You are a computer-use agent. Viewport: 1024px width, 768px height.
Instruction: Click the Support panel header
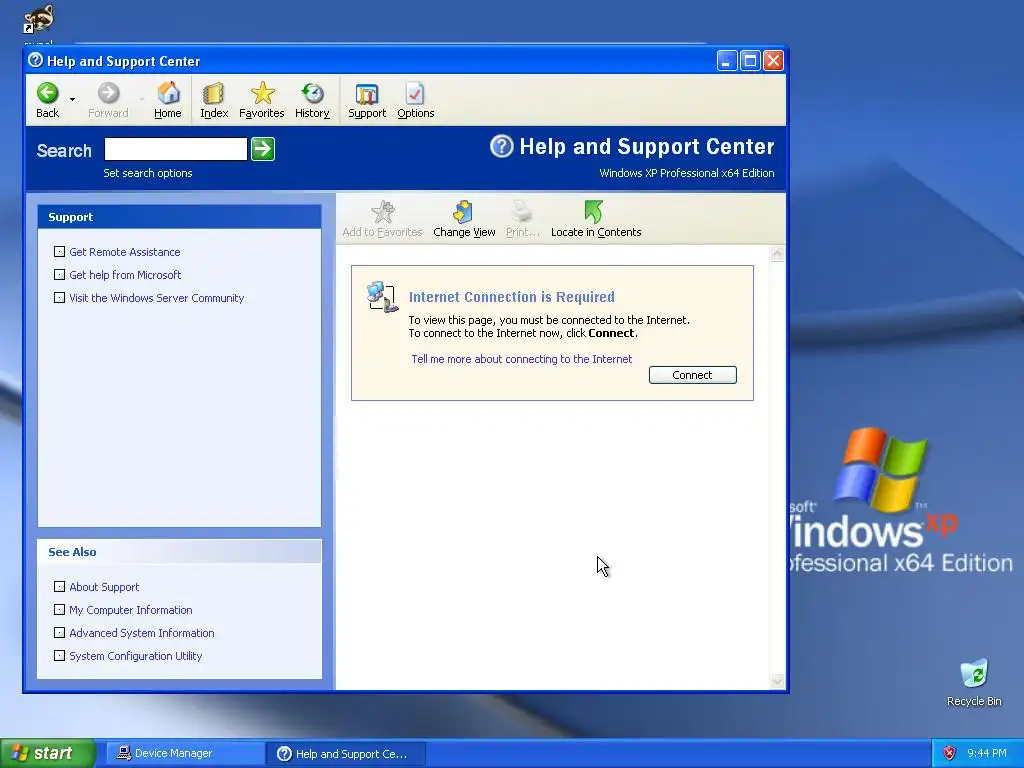[180, 217]
